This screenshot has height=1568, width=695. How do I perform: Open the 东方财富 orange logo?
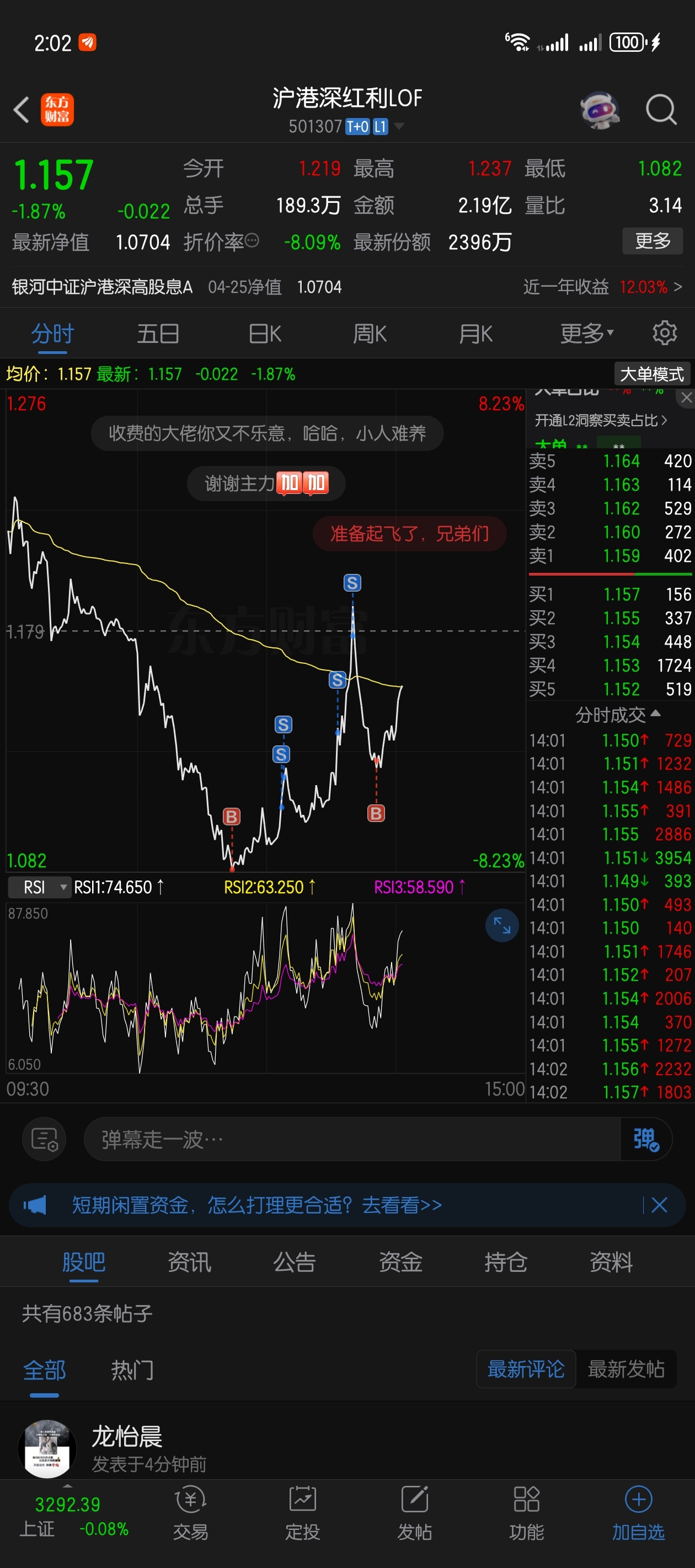(x=57, y=110)
